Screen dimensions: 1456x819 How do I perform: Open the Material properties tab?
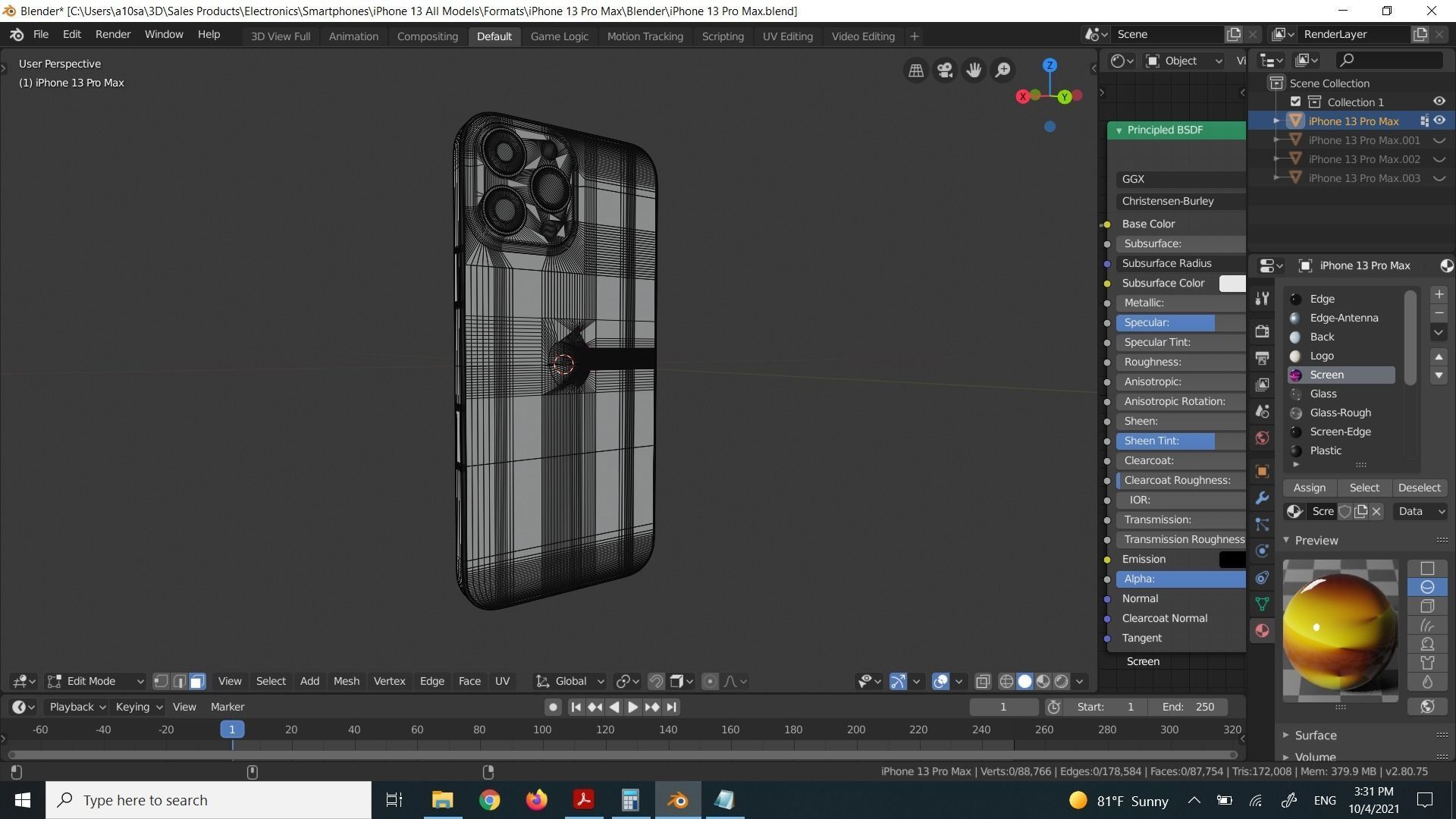point(1262,631)
